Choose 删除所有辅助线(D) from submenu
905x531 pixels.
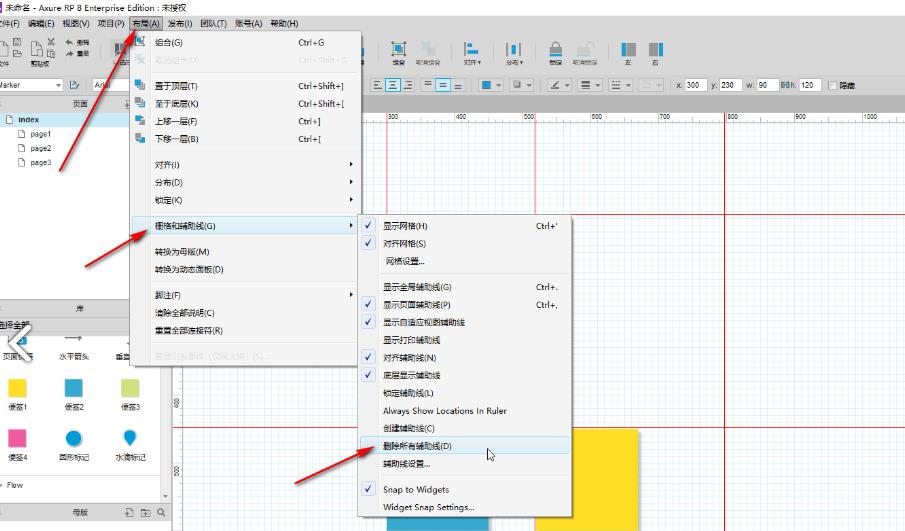[417, 446]
